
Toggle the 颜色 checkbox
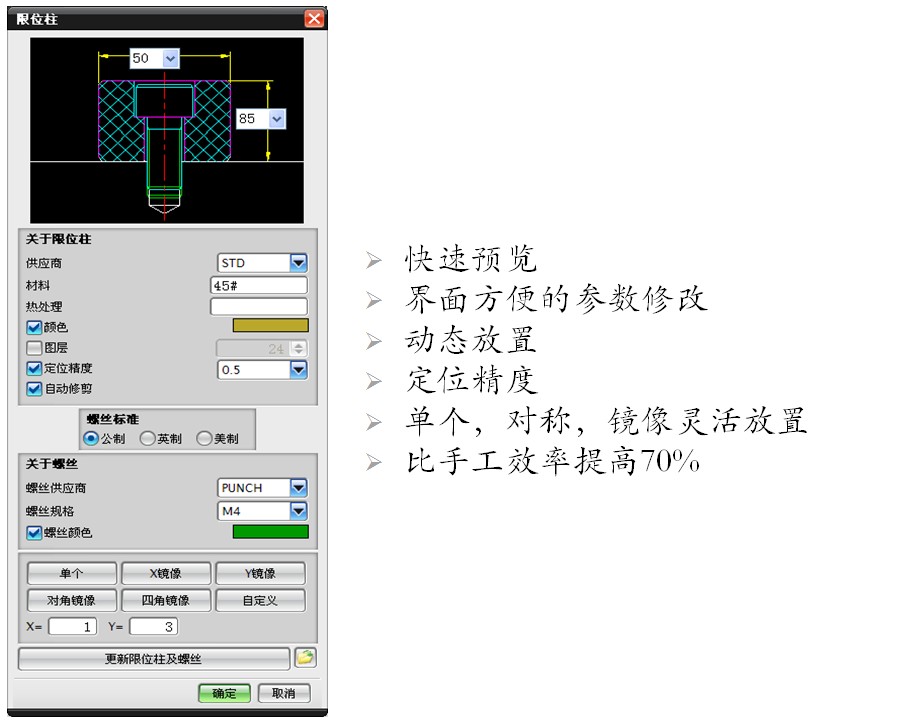pyautogui.click(x=34, y=326)
